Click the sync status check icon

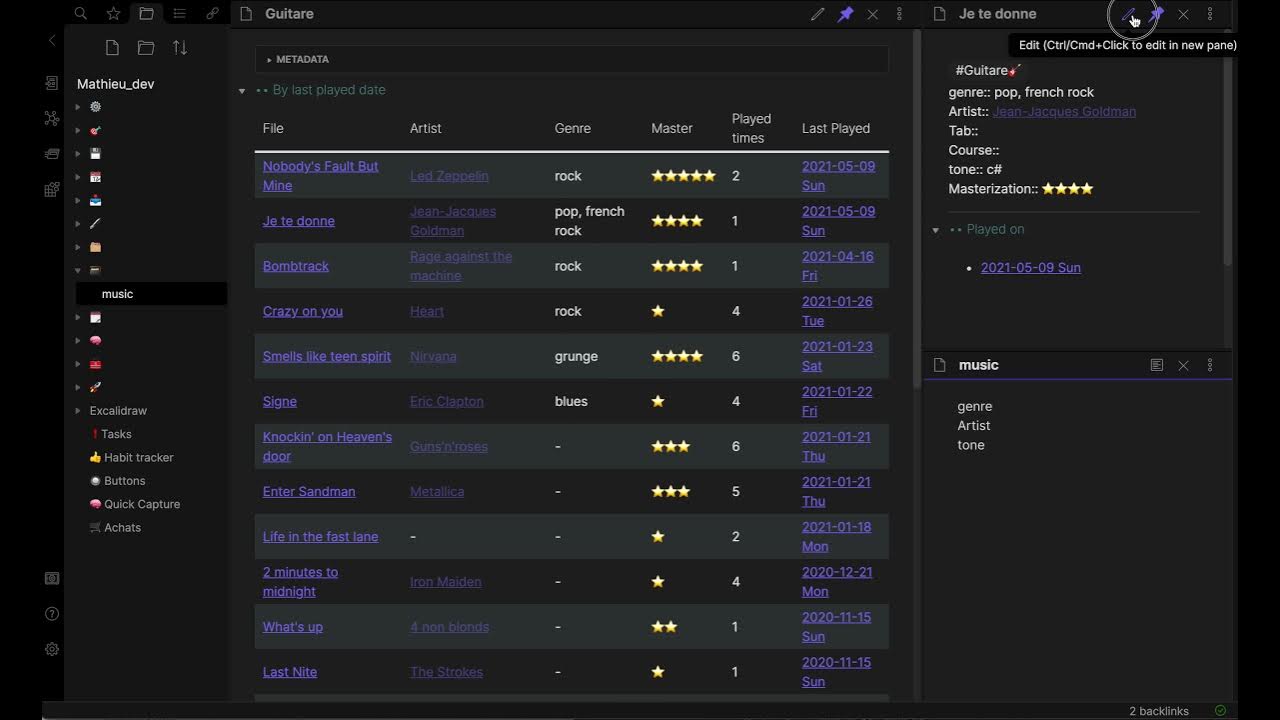1220,711
